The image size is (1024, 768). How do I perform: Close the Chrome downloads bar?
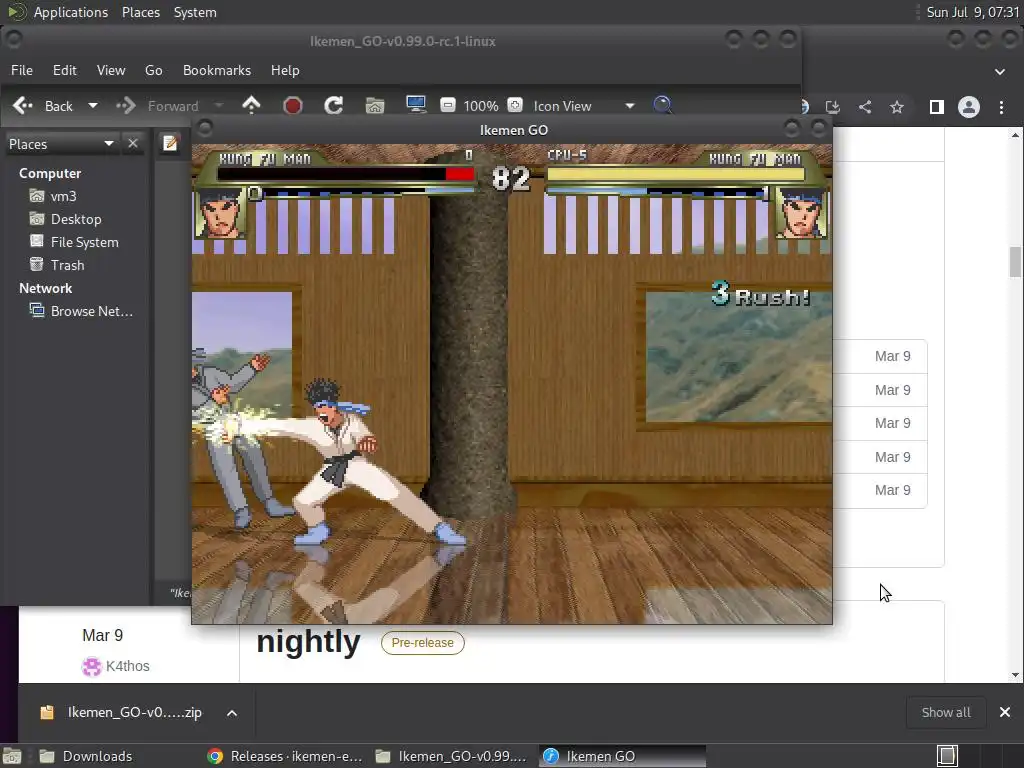(x=1004, y=712)
